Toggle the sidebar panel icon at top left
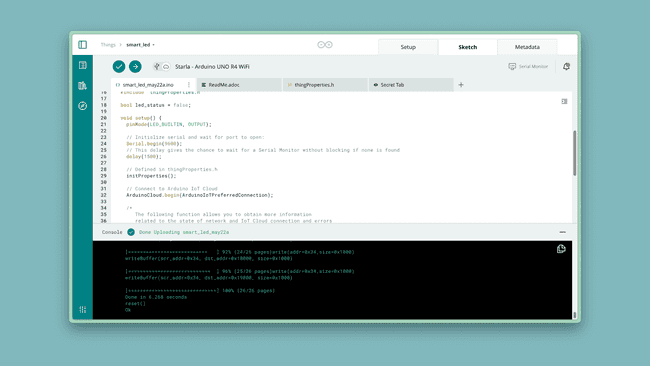This screenshot has width=650, height=366. 82,44
